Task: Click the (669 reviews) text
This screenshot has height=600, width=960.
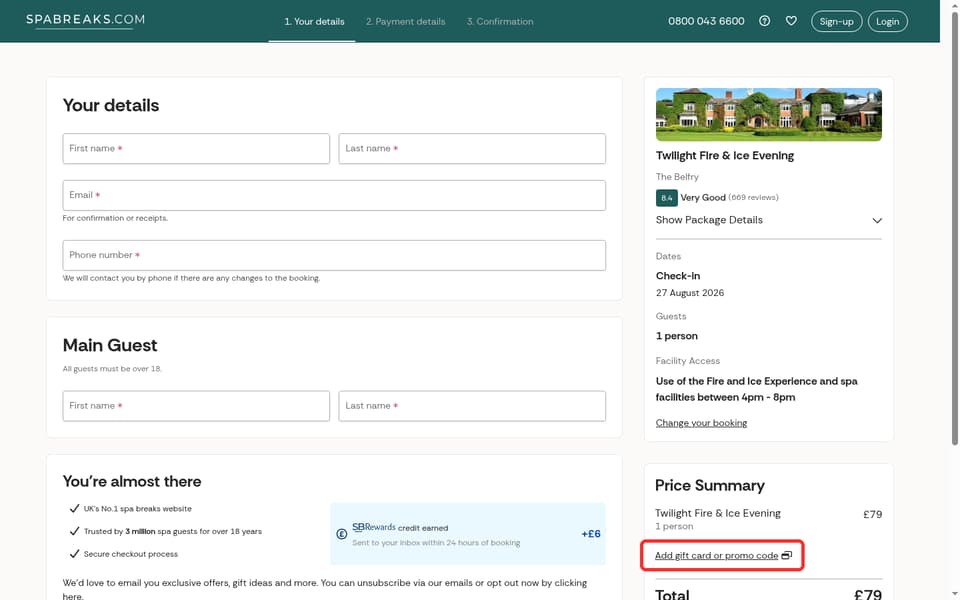Action: 753,198
